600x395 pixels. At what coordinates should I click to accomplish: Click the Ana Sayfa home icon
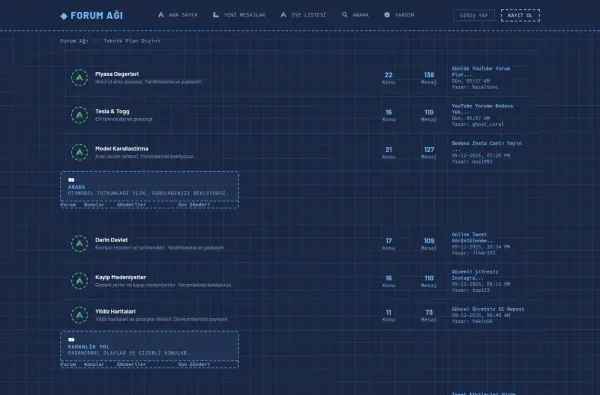pyautogui.click(x=161, y=15)
